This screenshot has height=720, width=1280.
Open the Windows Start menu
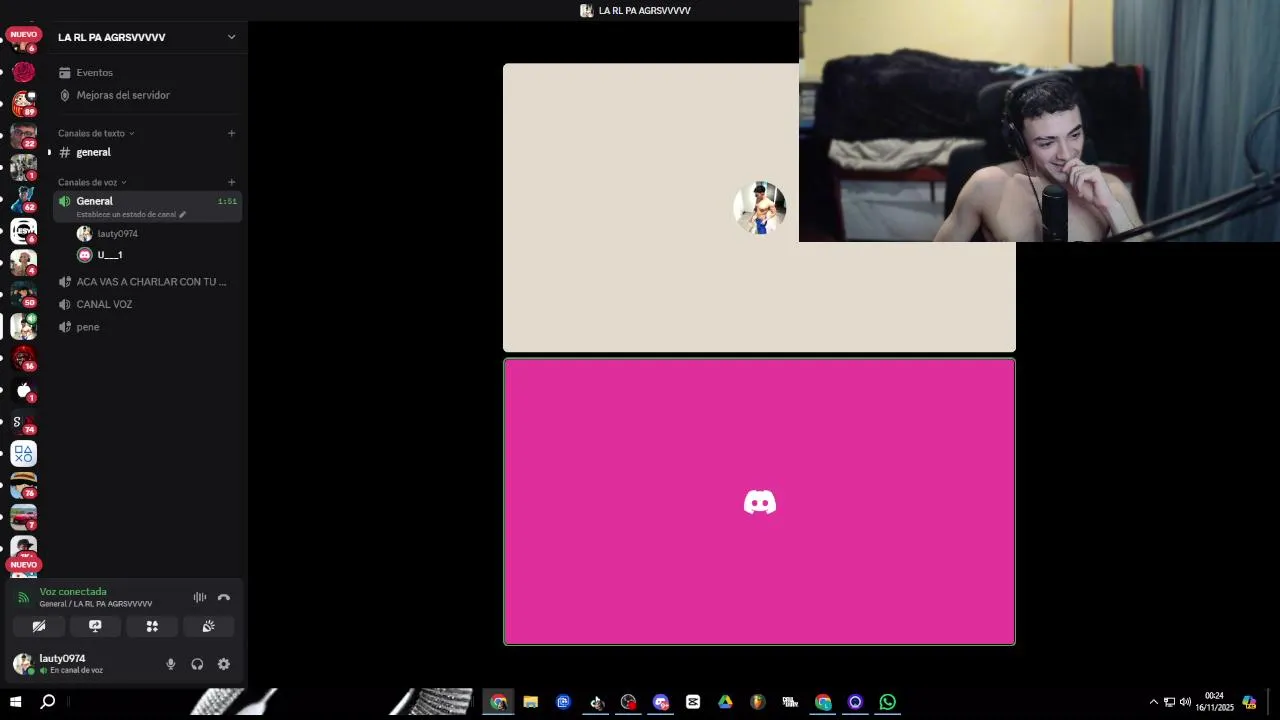pyautogui.click(x=16, y=702)
